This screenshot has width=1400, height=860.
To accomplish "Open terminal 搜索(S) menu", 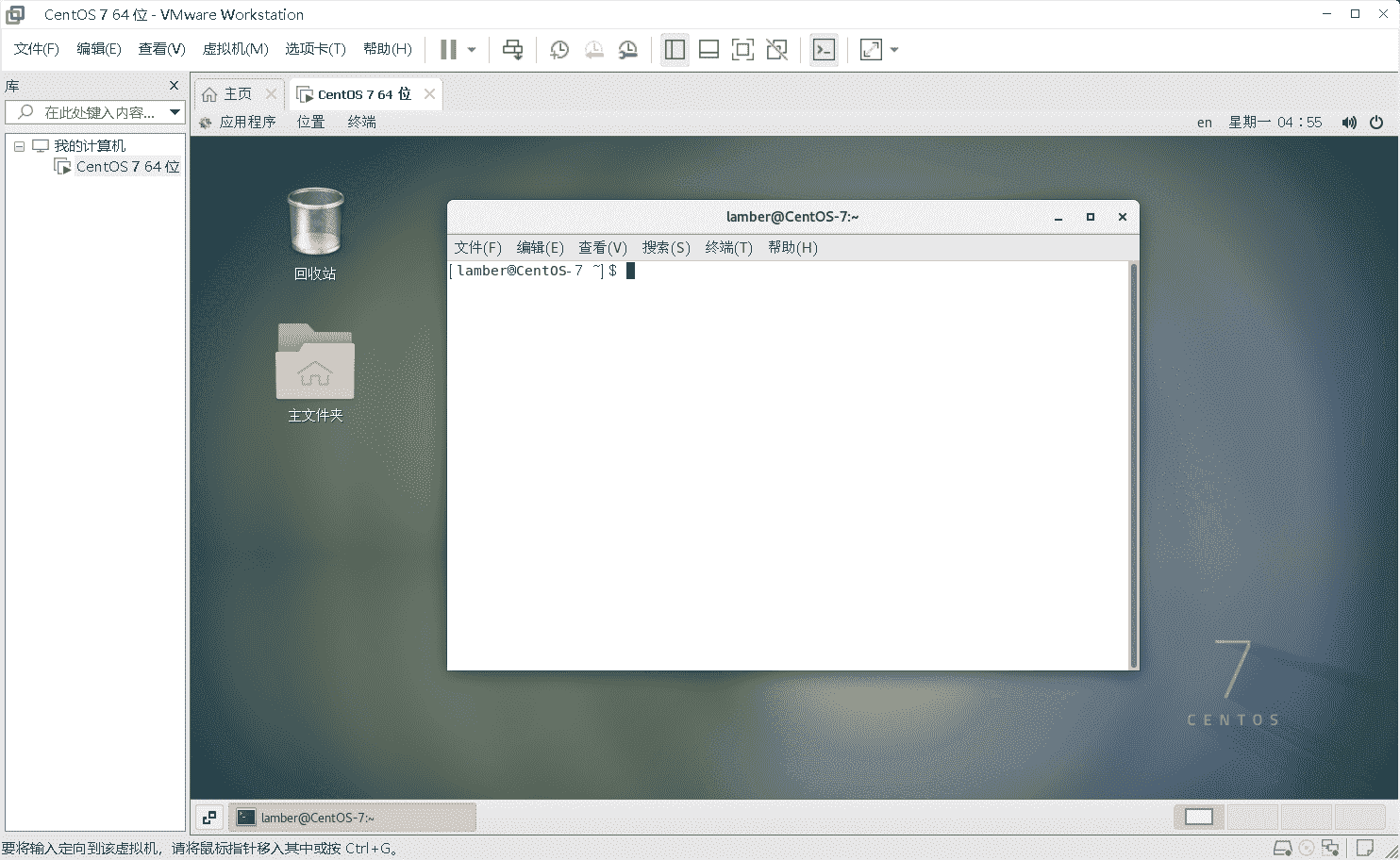I will (666, 248).
